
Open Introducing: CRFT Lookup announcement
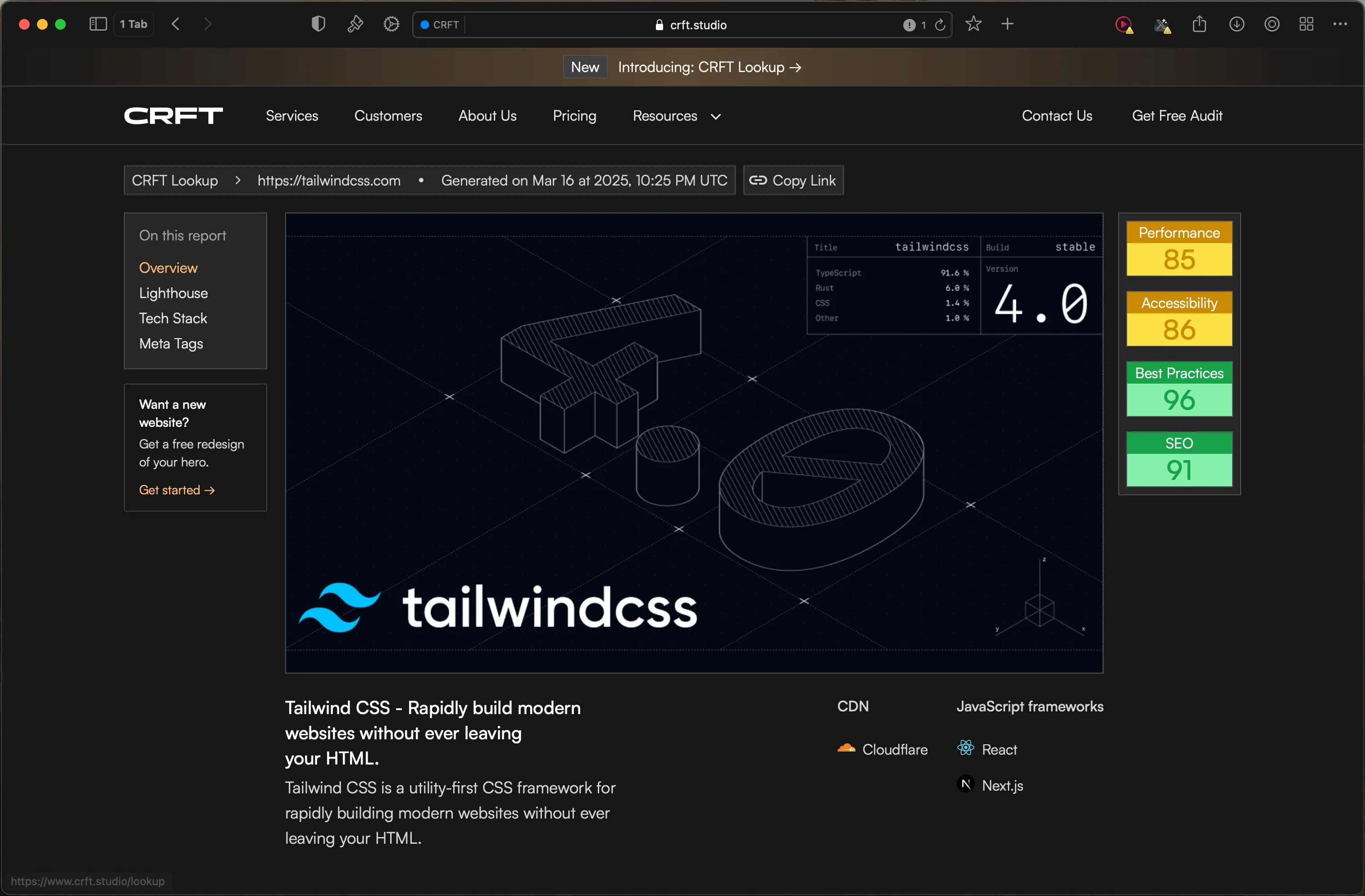(x=710, y=67)
